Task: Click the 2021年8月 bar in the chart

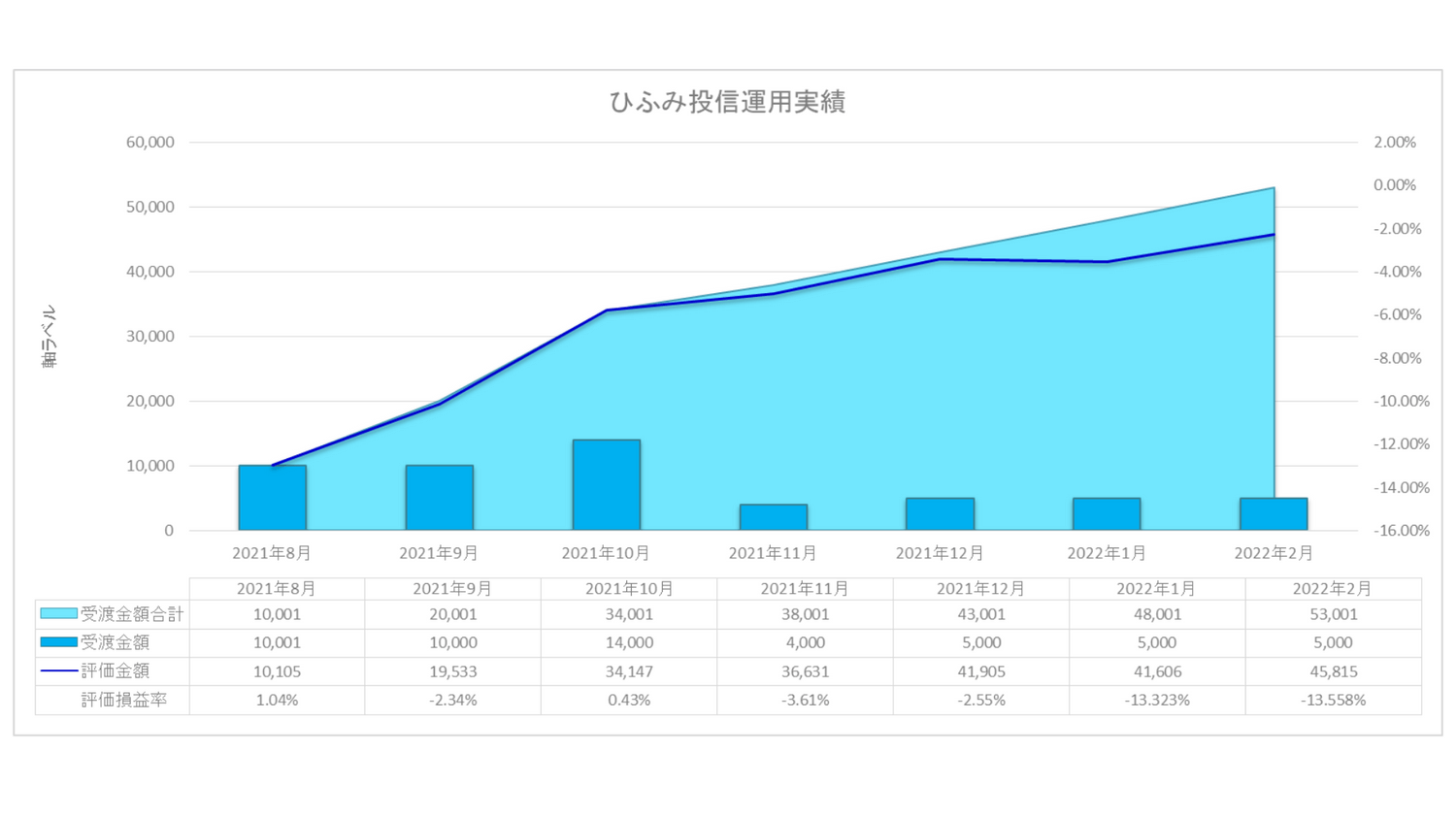Action: [273, 498]
